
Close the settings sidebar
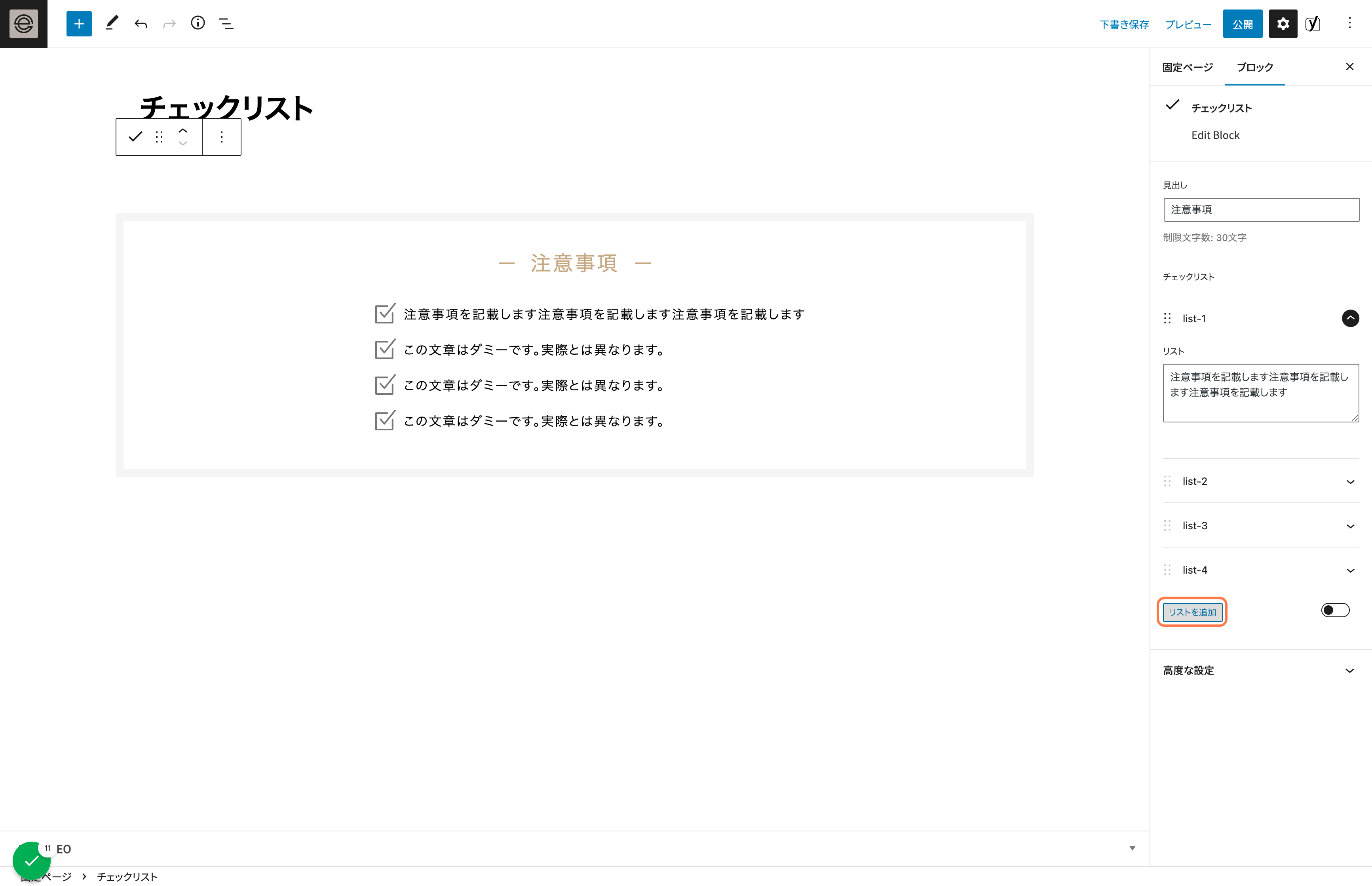coord(1349,67)
